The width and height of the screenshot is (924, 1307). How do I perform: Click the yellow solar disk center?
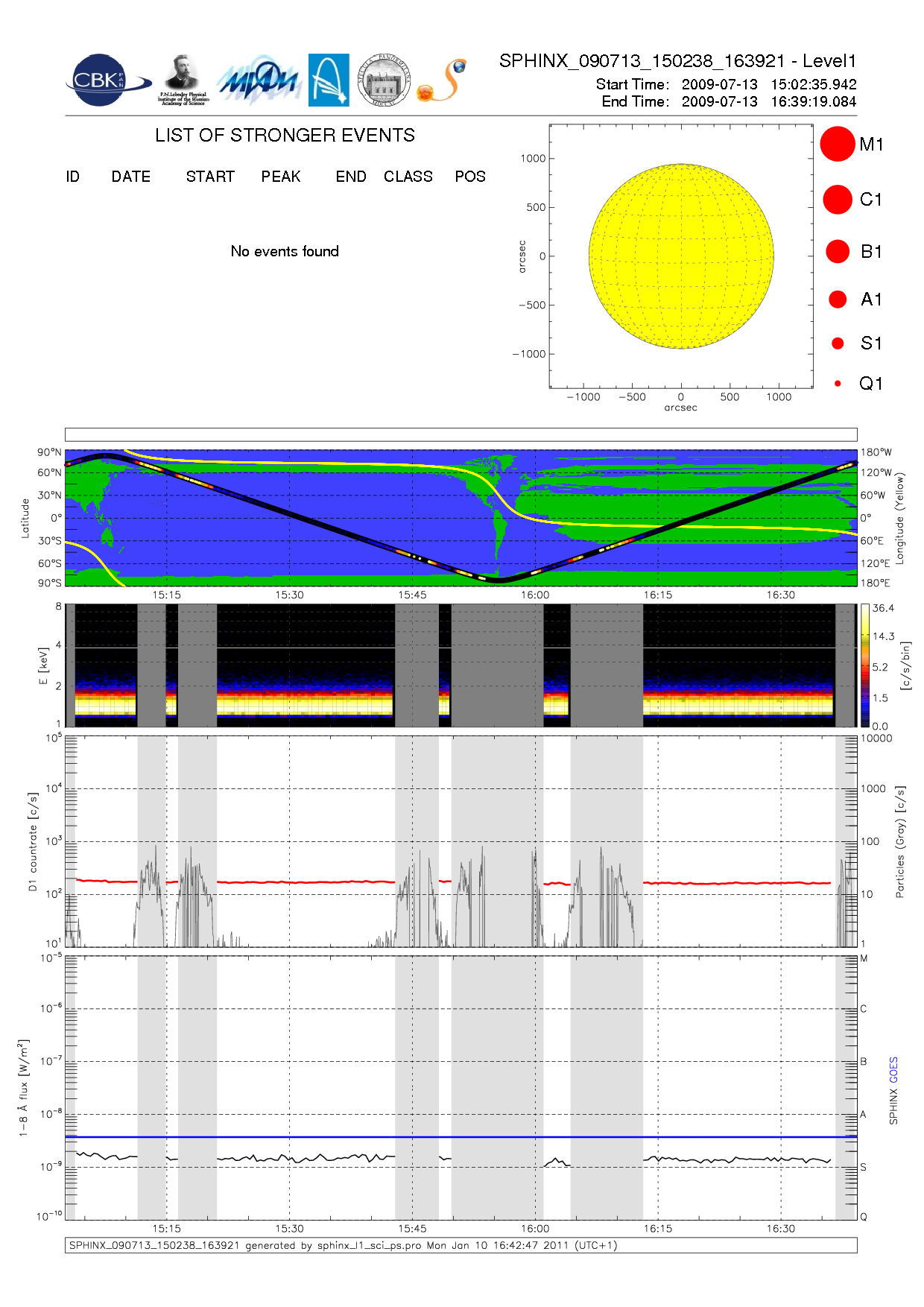coord(681,256)
